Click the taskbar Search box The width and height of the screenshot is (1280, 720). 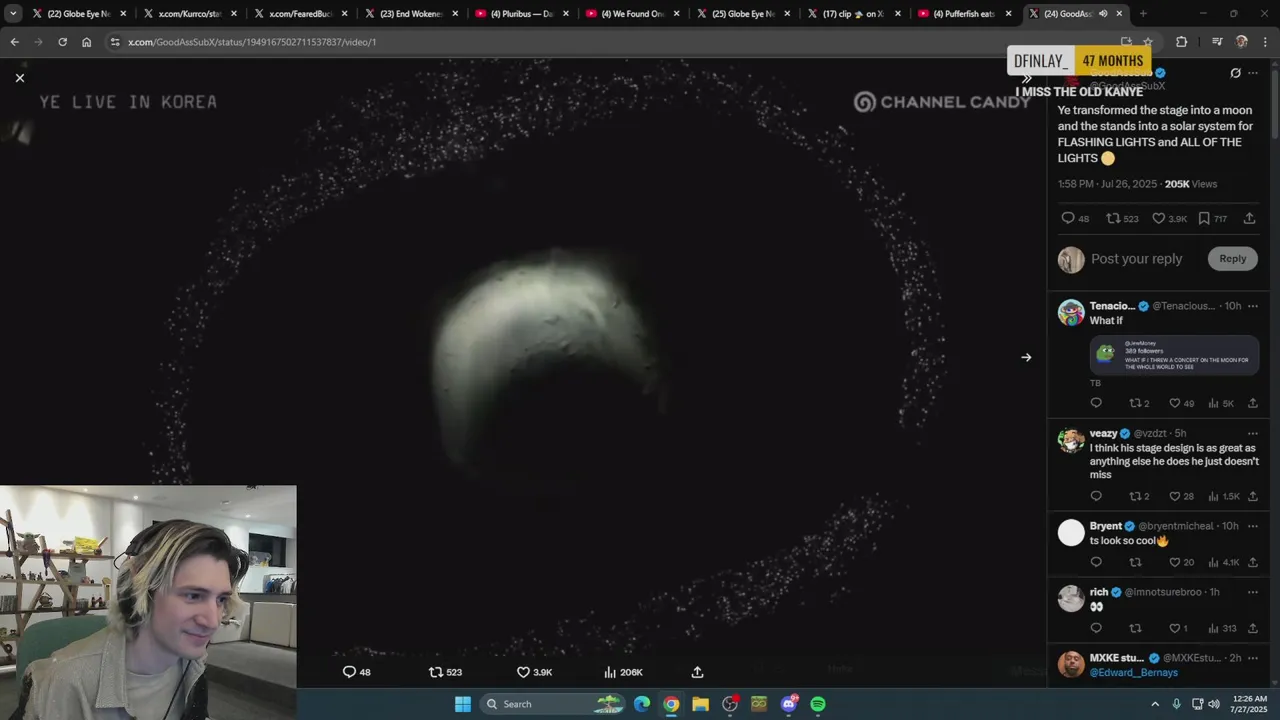click(553, 704)
